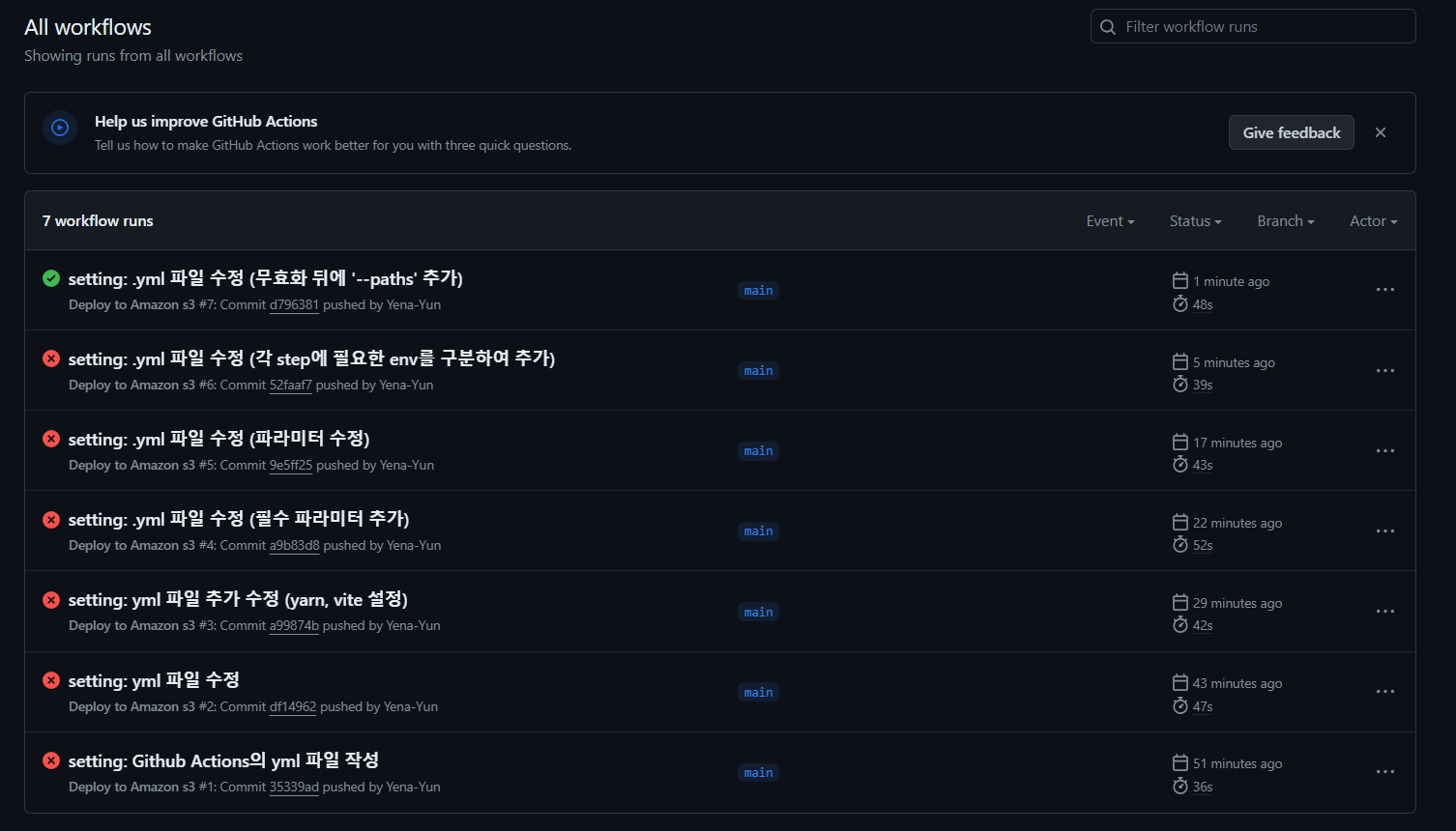Click the Give feedback button

click(x=1292, y=132)
